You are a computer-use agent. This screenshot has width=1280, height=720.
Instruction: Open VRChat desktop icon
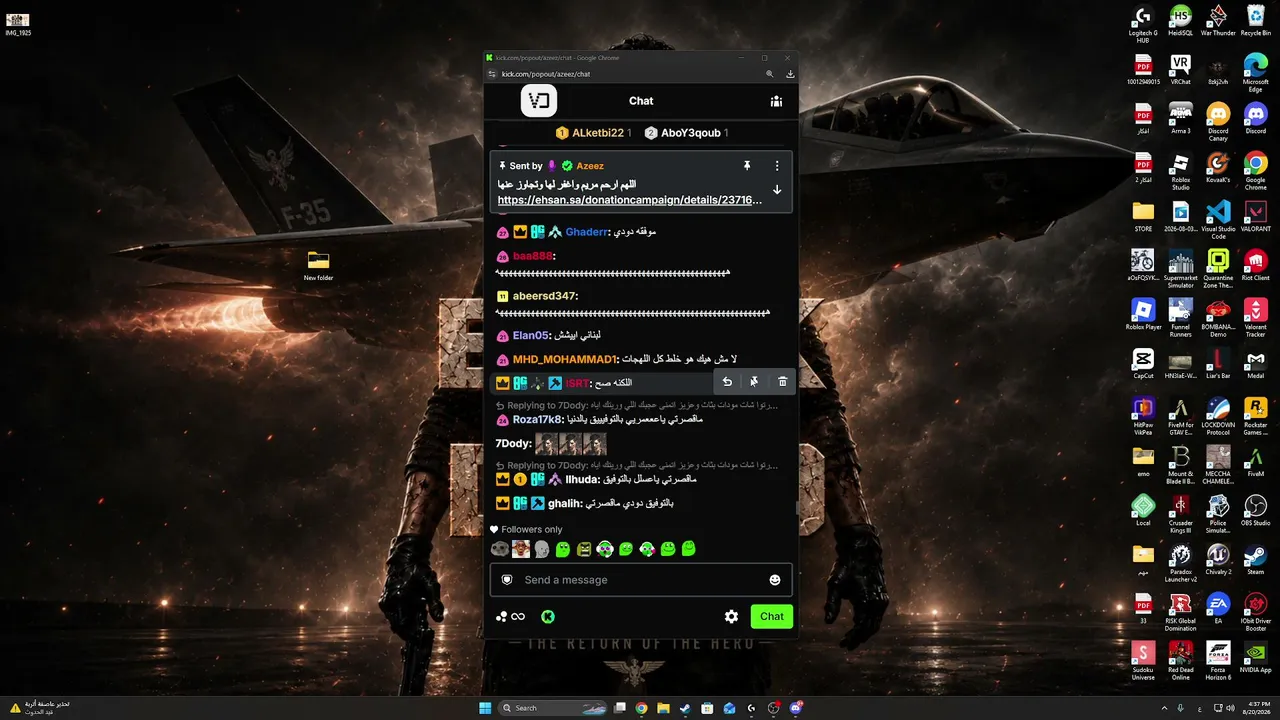1181,69
